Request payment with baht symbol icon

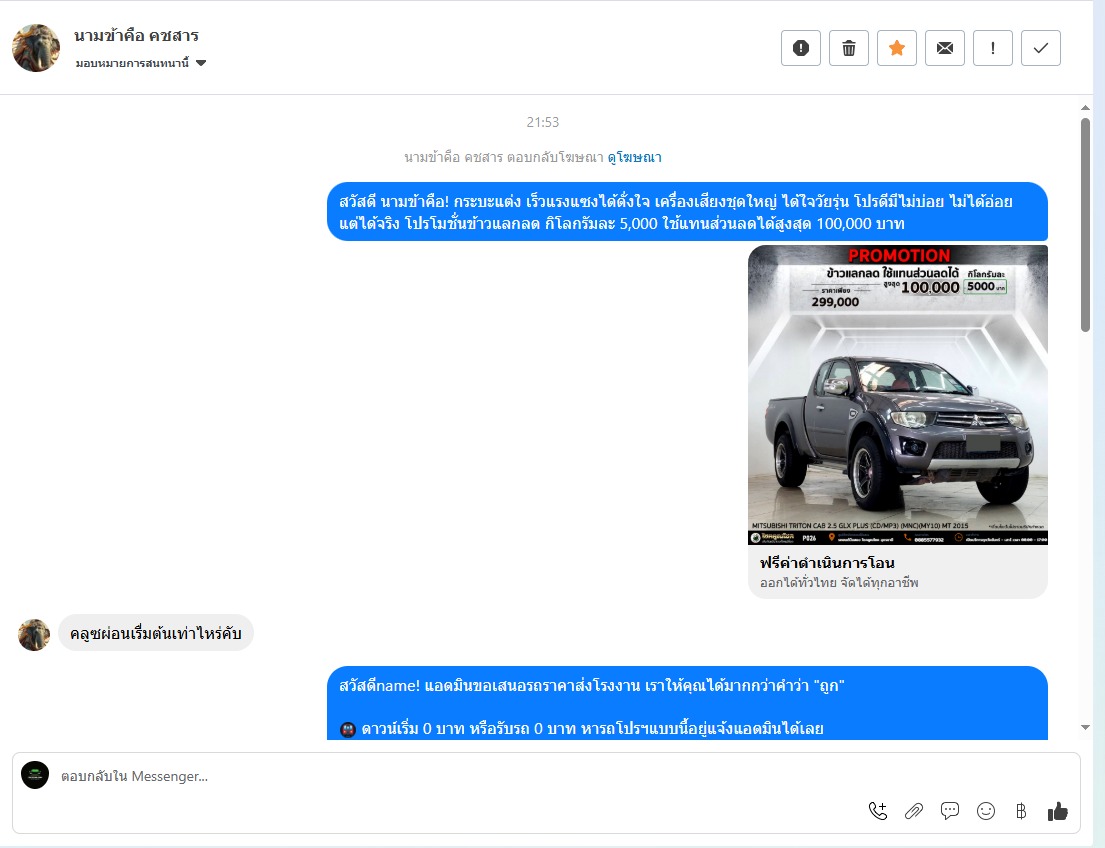1021,811
